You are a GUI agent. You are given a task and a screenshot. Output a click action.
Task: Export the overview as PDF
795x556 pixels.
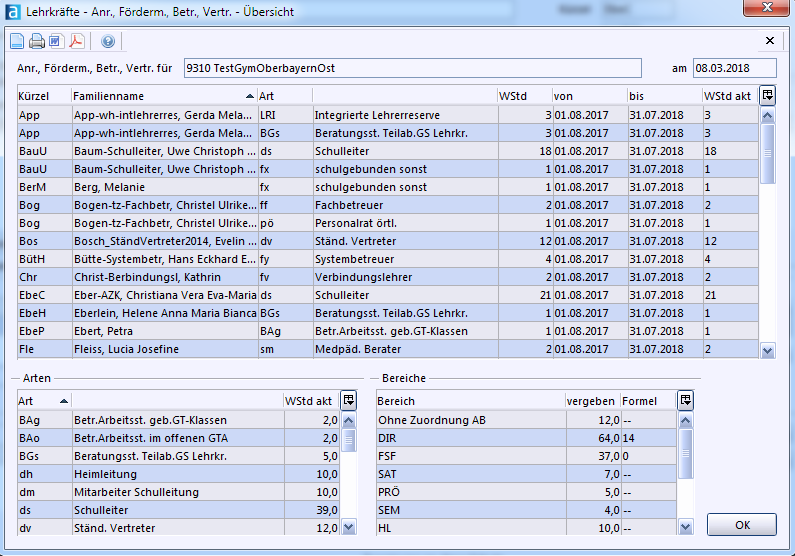(x=75, y=41)
